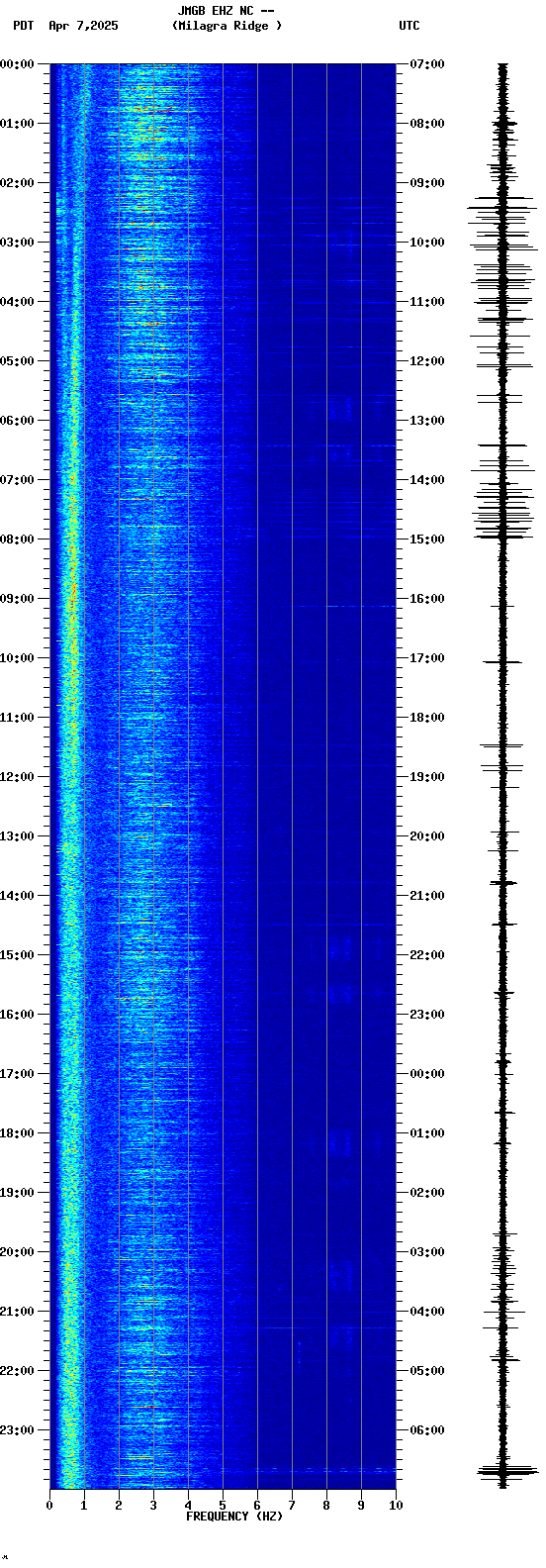Select the 14:00 label on UTC axis
The image size is (546, 1568).
pyautogui.click(x=427, y=480)
